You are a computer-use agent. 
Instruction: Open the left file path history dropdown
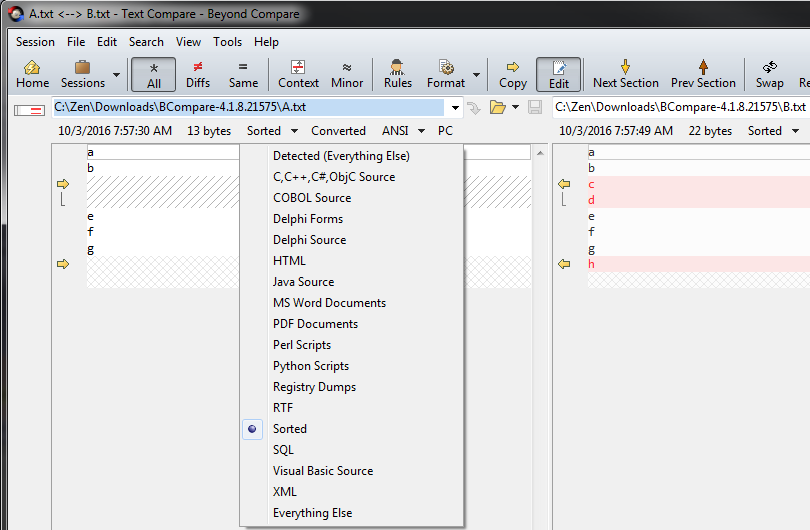pyautogui.click(x=455, y=107)
